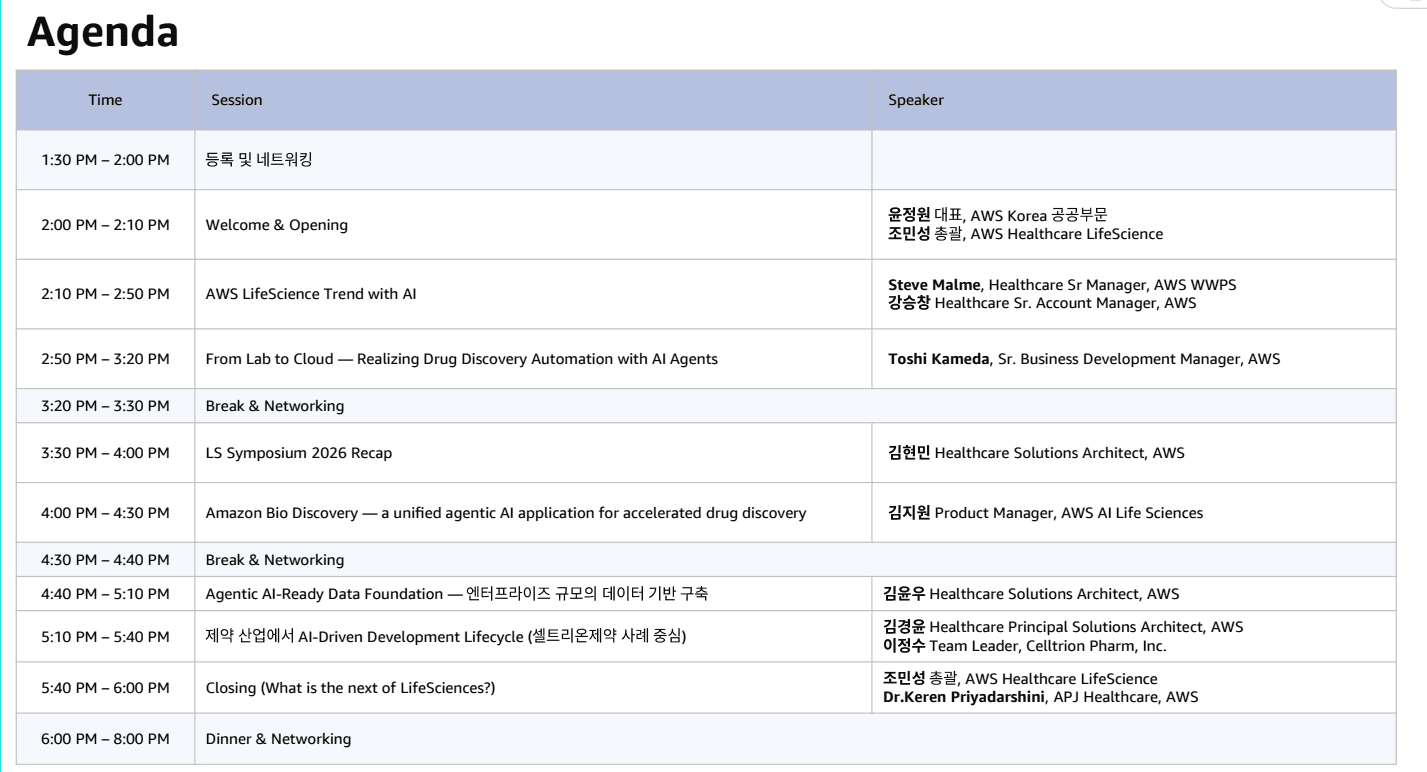Click 조민성 총괄 in the Closing row
The width and height of the screenshot is (1427, 772).
point(1021,678)
